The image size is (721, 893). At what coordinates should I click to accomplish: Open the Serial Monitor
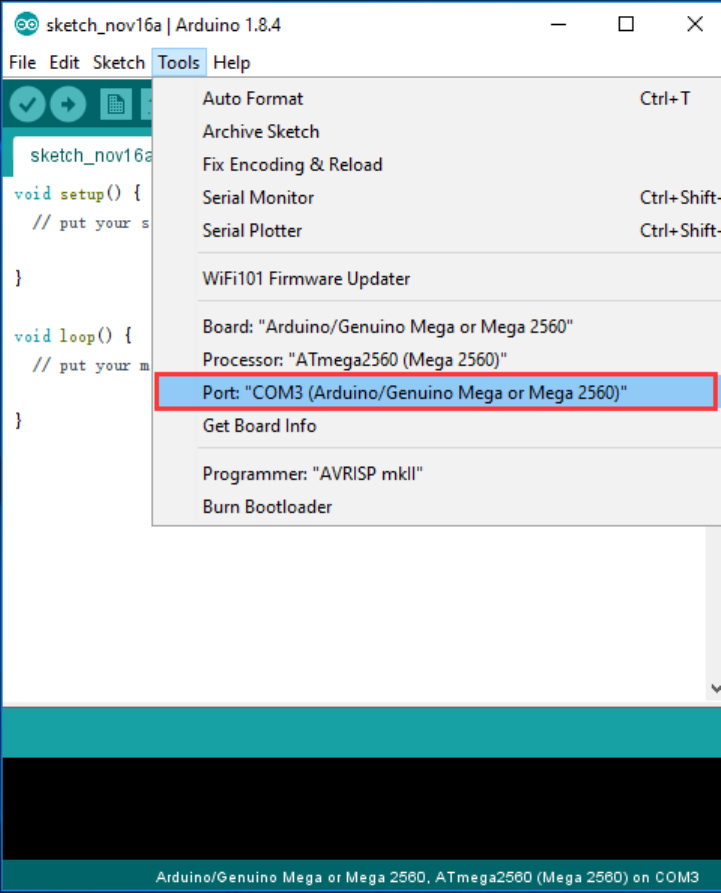[x=436, y=198]
